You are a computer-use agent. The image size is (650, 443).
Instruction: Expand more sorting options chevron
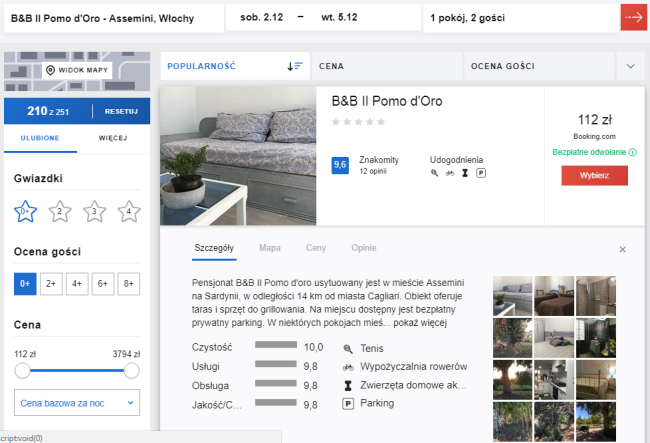(x=630, y=66)
